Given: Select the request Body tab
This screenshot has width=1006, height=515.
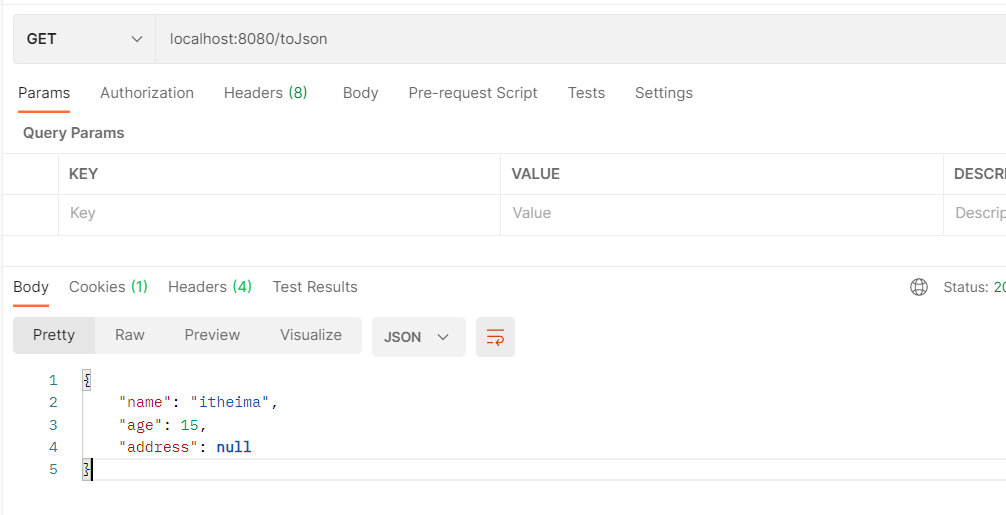Looking at the screenshot, I should click(360, 93).
